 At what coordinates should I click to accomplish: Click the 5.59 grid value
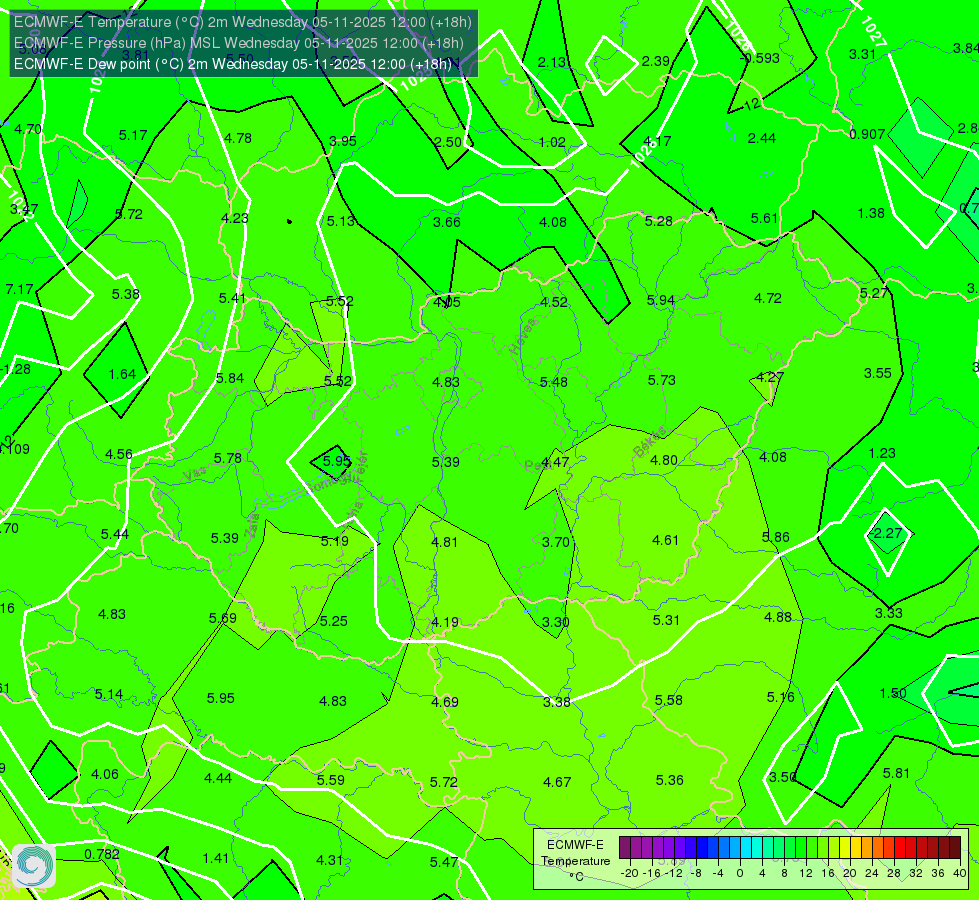(x=330, y=780)
